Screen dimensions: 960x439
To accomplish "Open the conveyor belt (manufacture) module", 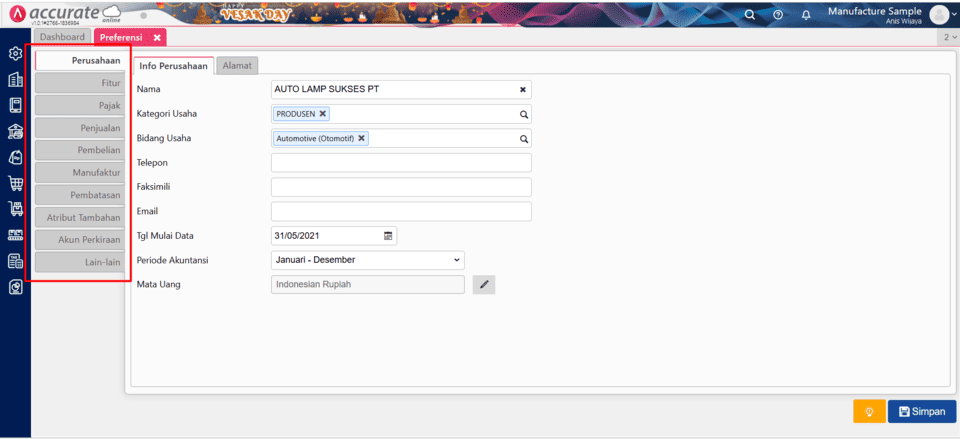I will point(15,235).
